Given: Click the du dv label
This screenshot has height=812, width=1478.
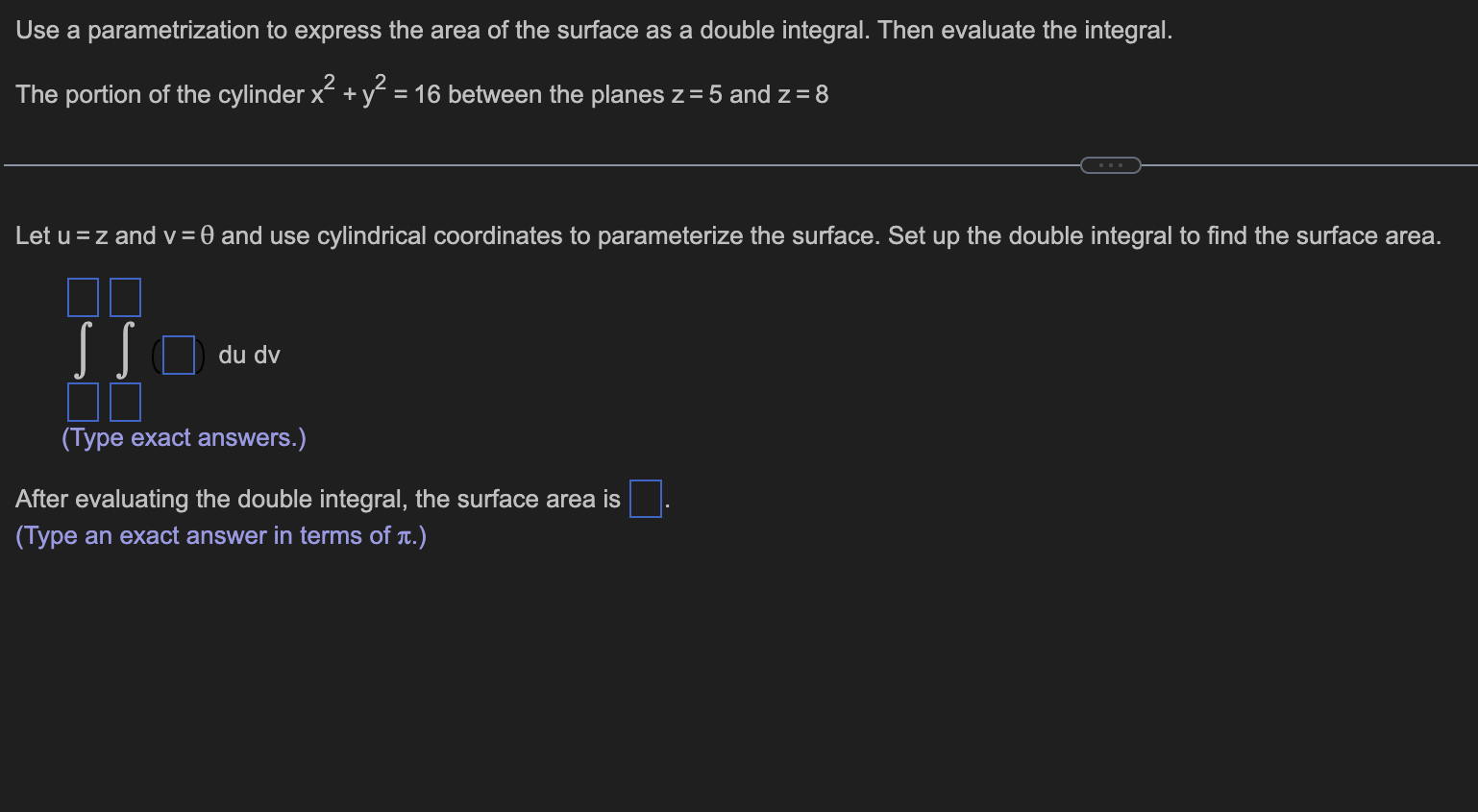Looking at the screenshot, I should pyautogui.click(x=247, y=355).
